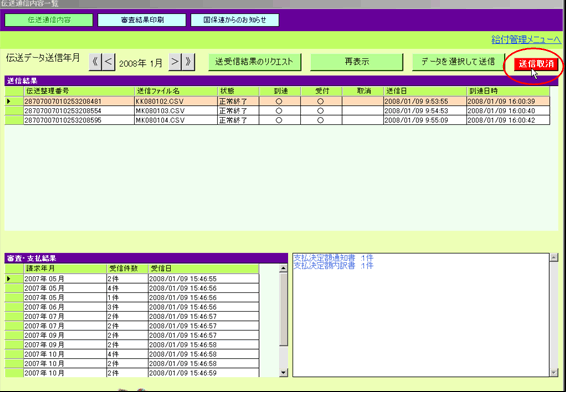567x393 pixels.
Task: Click up arrow of document list scrollbar
Action: (554, 257)
